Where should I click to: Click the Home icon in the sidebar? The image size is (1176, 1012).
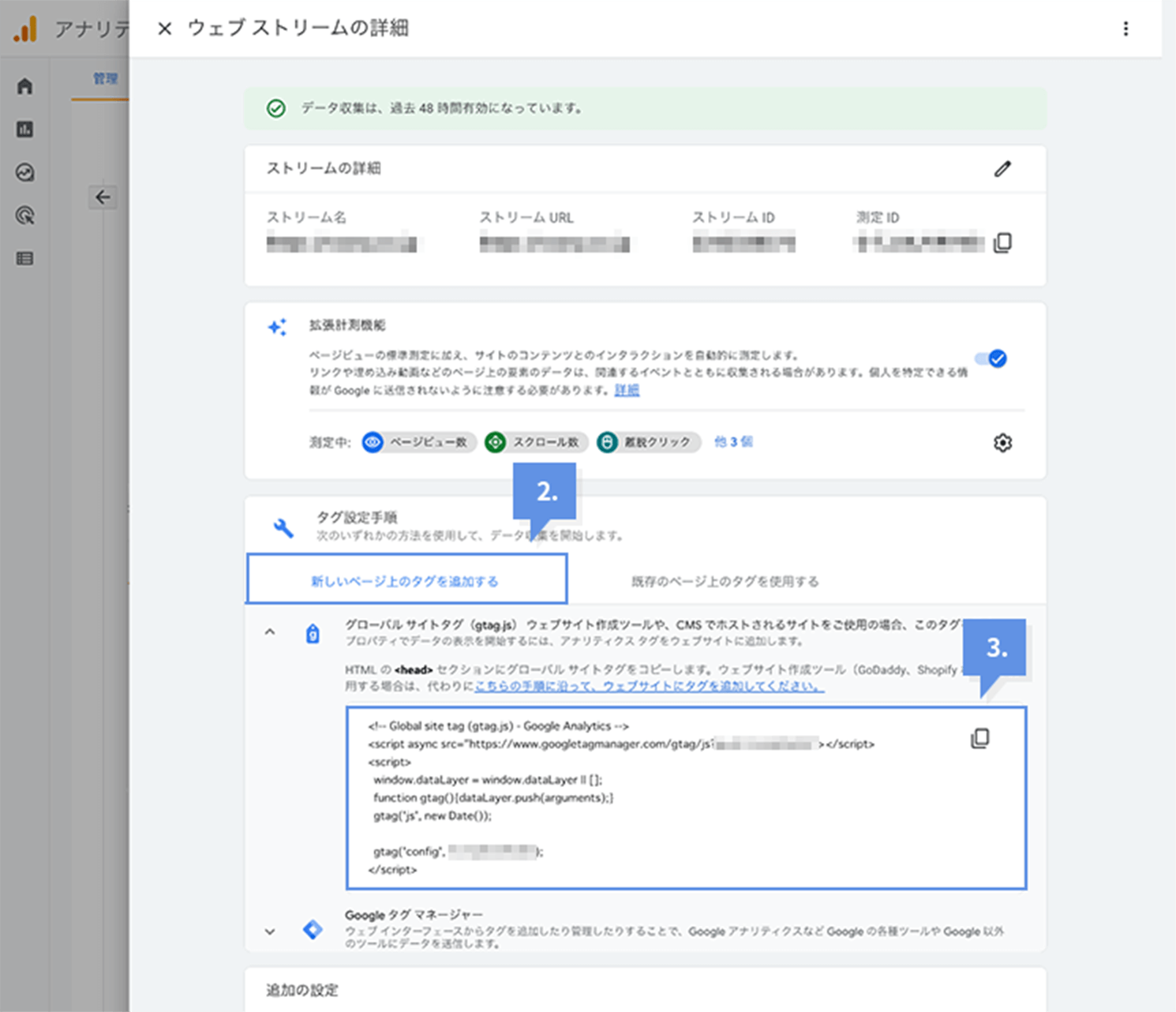point(25,86)
